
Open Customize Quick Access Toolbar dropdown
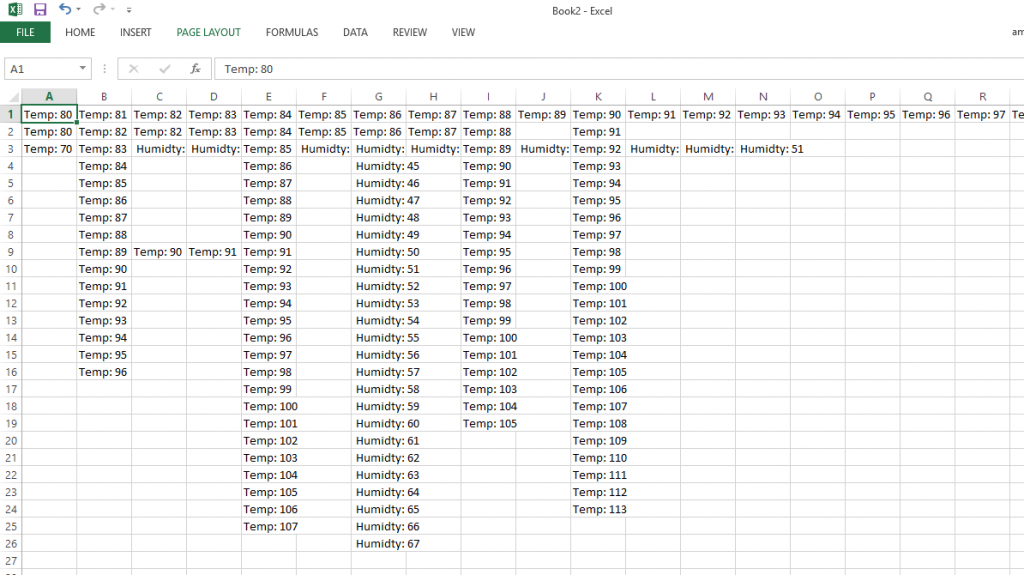coord(128,10)
